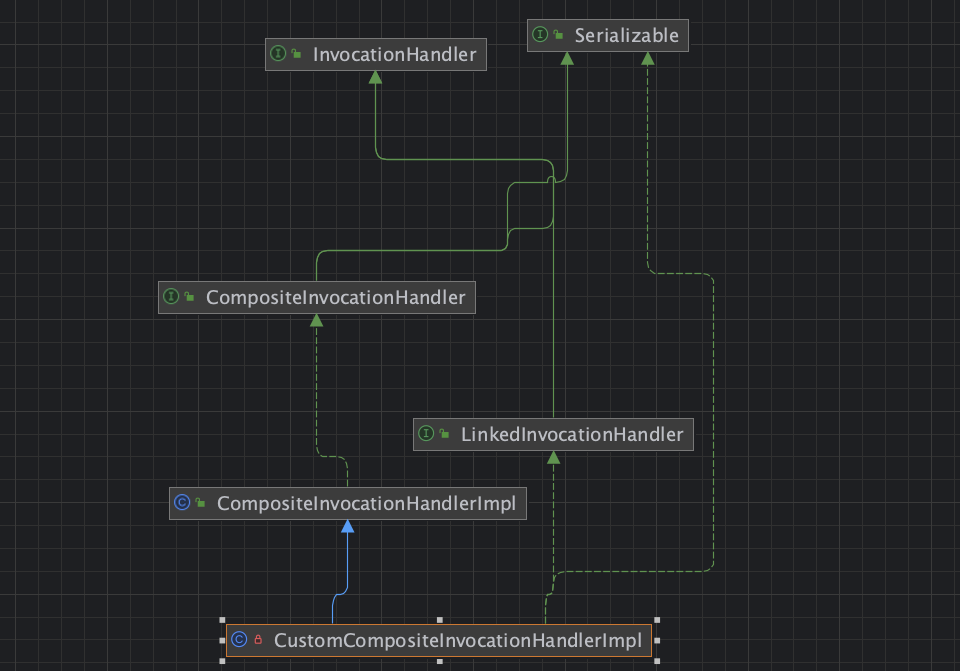The image size is (960, 671).
Task: Select the CompositeInvocationHandlerImpl class label
Action: click(x=366, y=503)
